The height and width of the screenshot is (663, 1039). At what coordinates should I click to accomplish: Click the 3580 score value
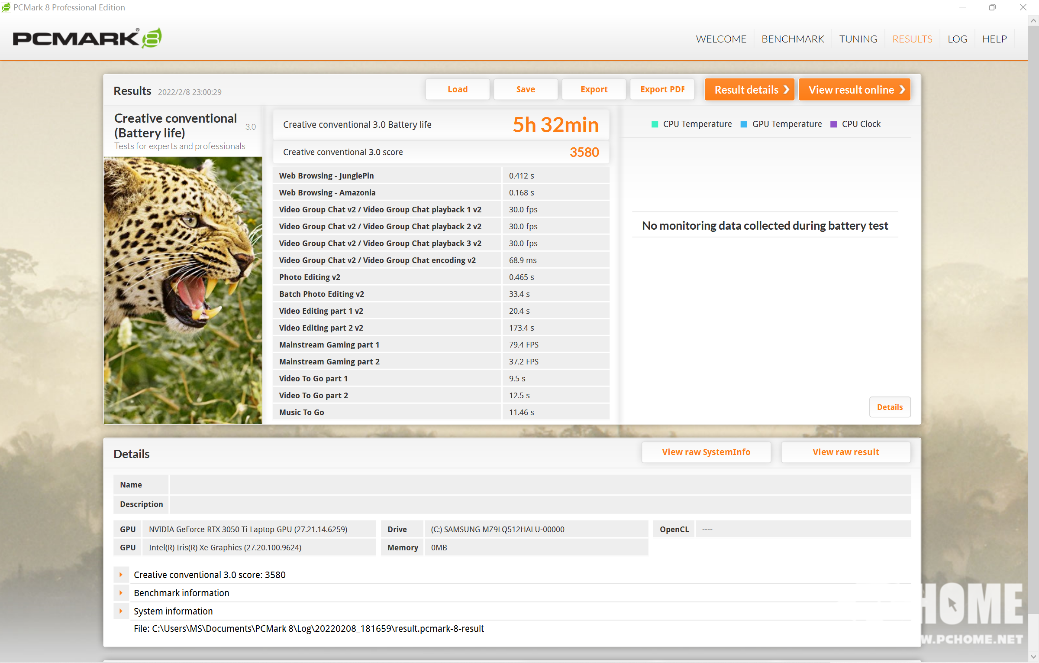584,152
